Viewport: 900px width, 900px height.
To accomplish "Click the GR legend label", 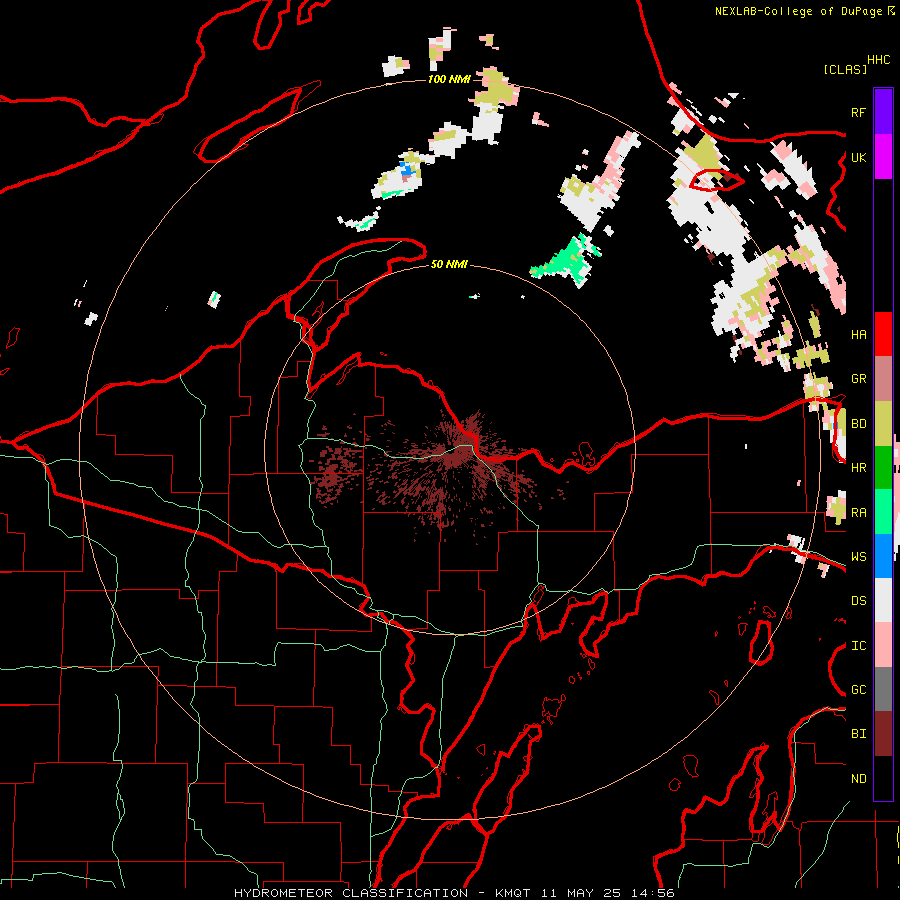I will (858, 379).
